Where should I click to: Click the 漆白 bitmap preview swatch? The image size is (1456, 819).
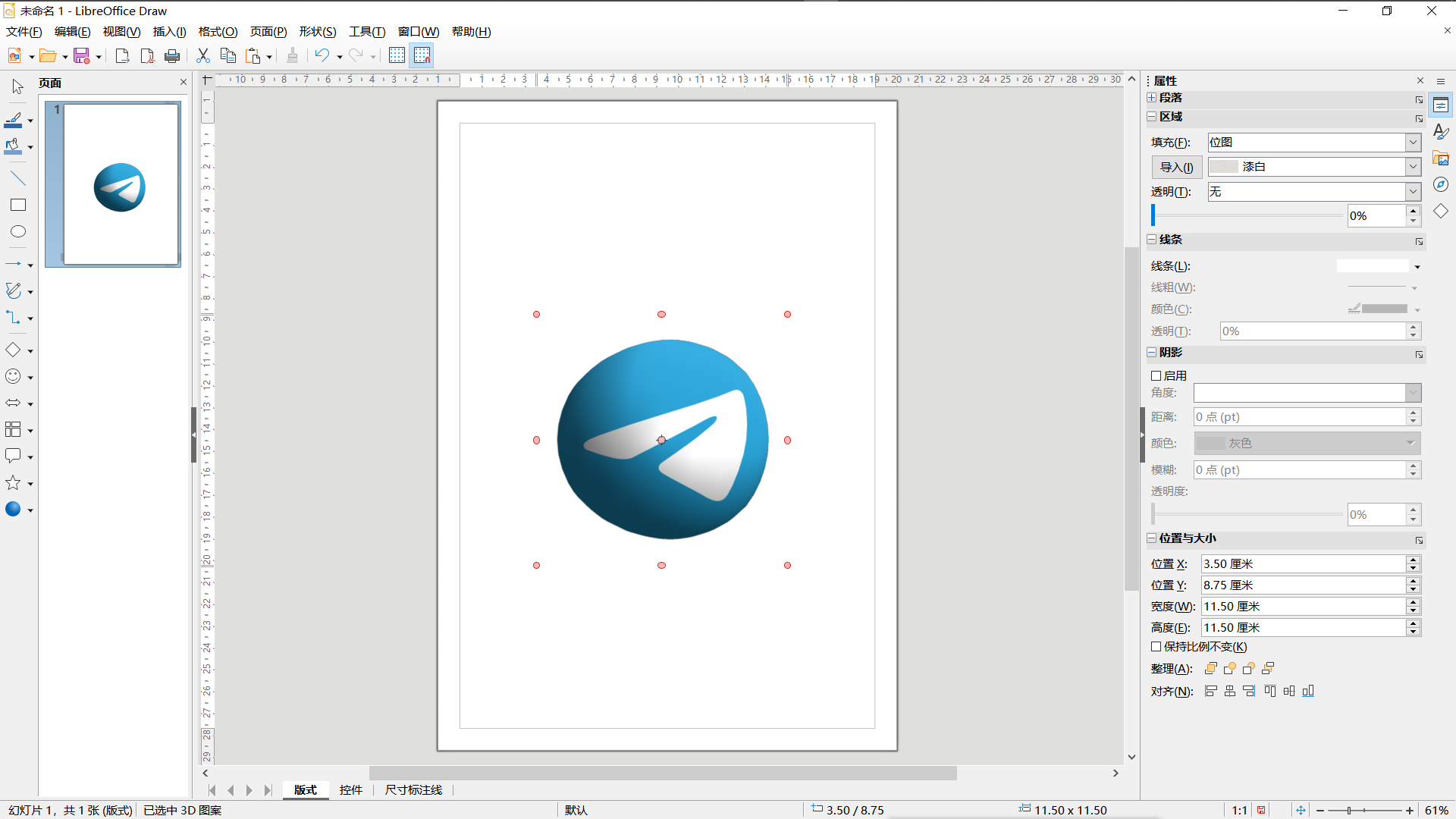click(1223, 167)
